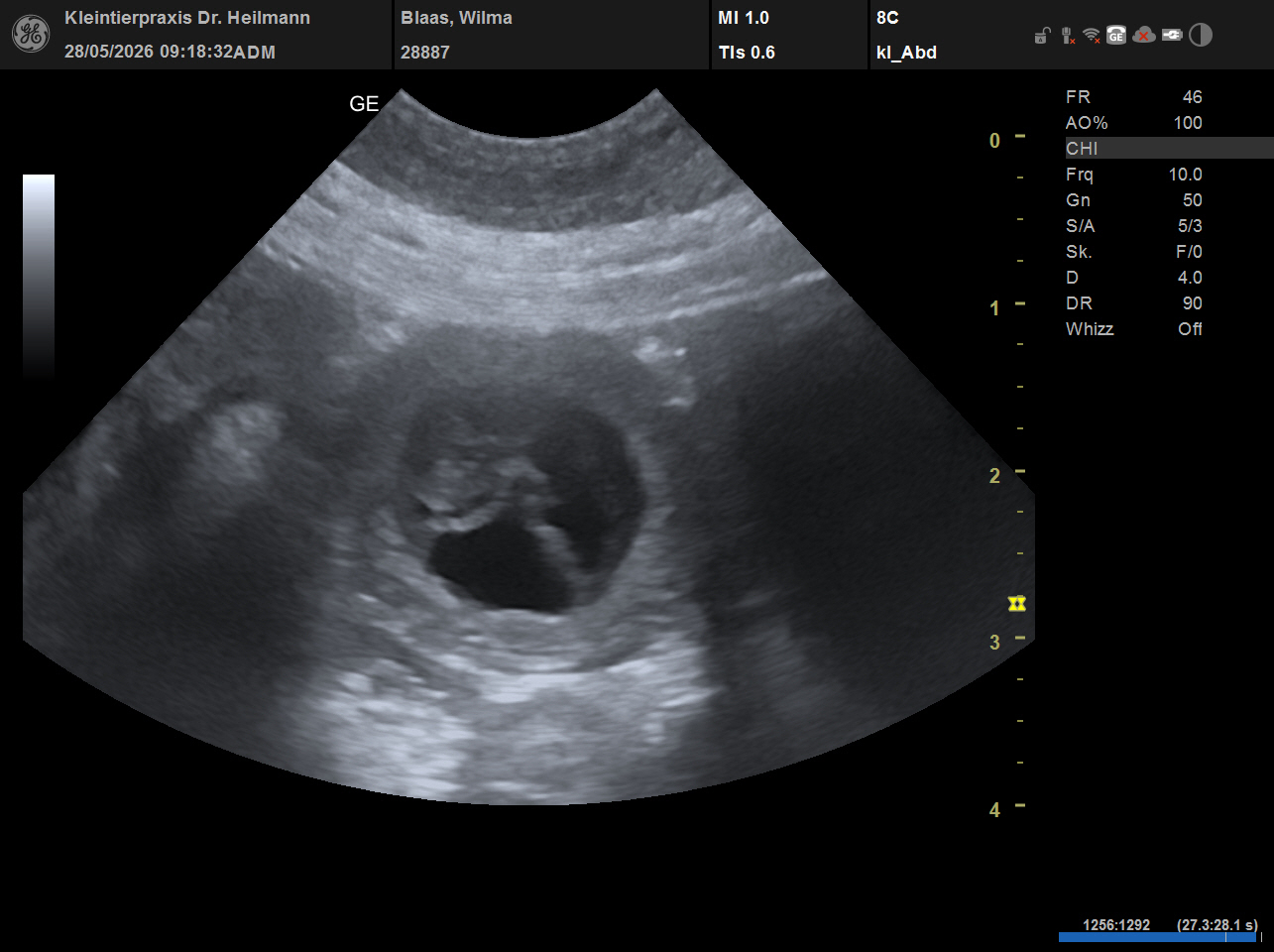Click the clinic name Kleintierpraxis Dr. Heilmann

[187, 18]
